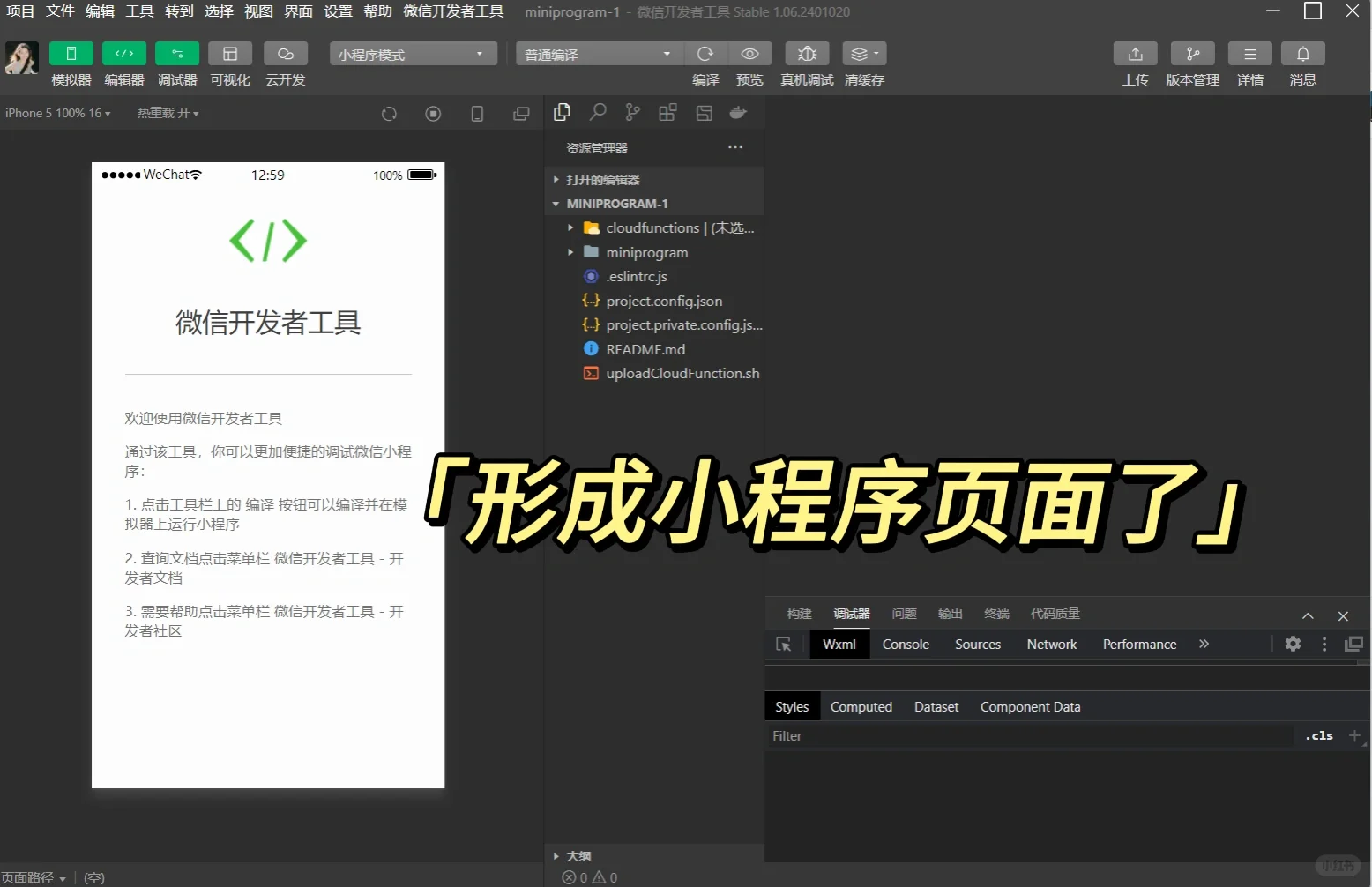Screen dimensions: 1372x887
Task: Open the 普通编译 compile mode dropdown
Action: [x=597, y=55]
